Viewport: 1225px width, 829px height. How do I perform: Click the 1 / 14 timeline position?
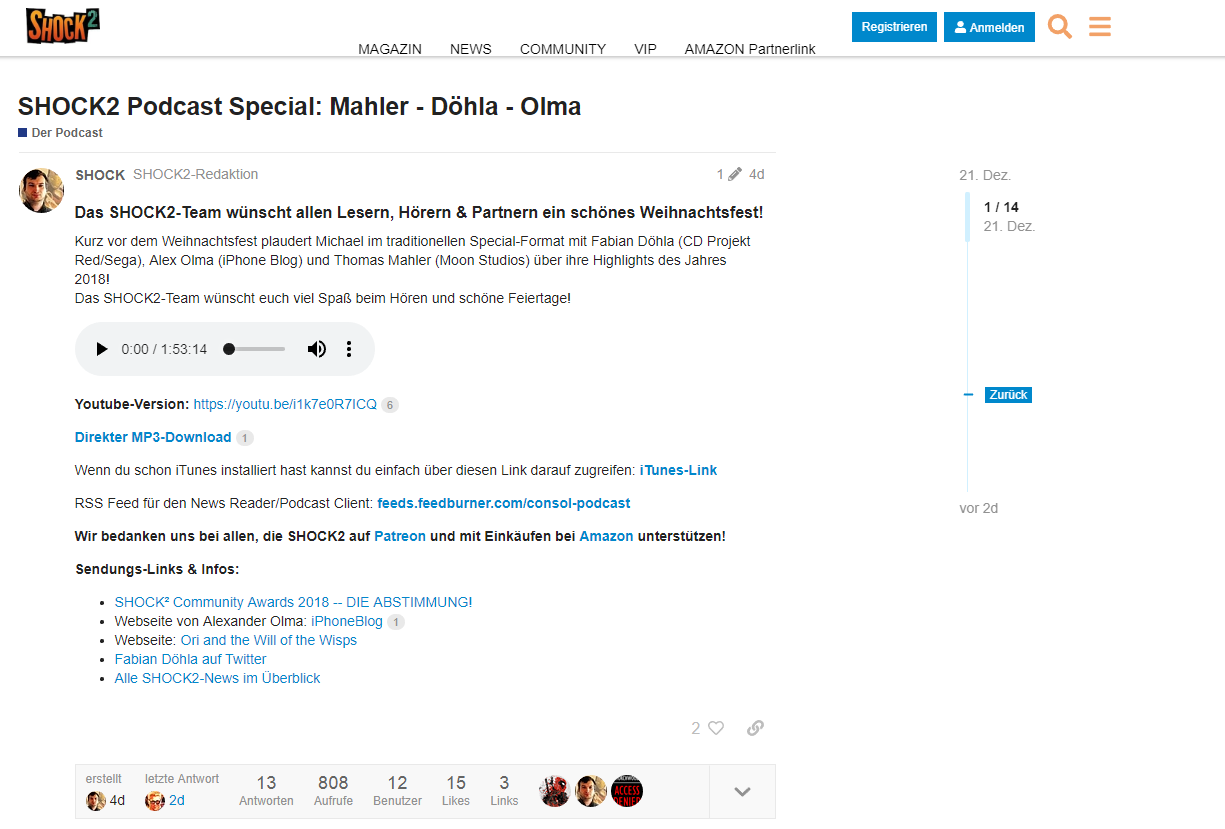click(x=1001, y=208)
